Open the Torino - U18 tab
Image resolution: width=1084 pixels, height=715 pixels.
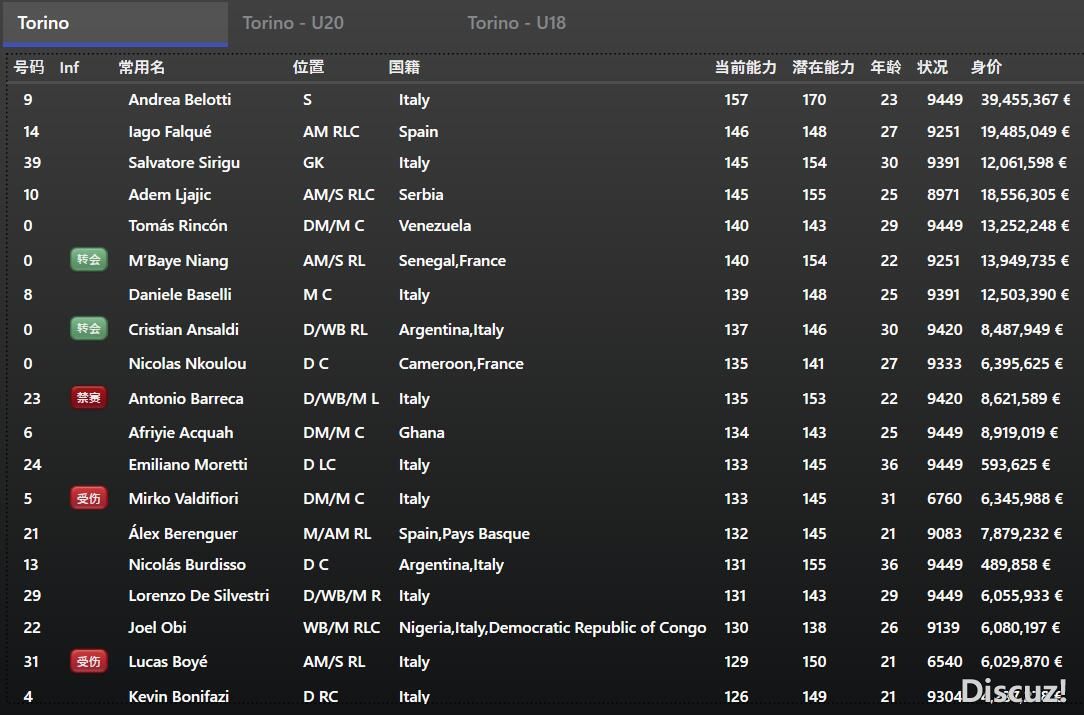(516, 23)
